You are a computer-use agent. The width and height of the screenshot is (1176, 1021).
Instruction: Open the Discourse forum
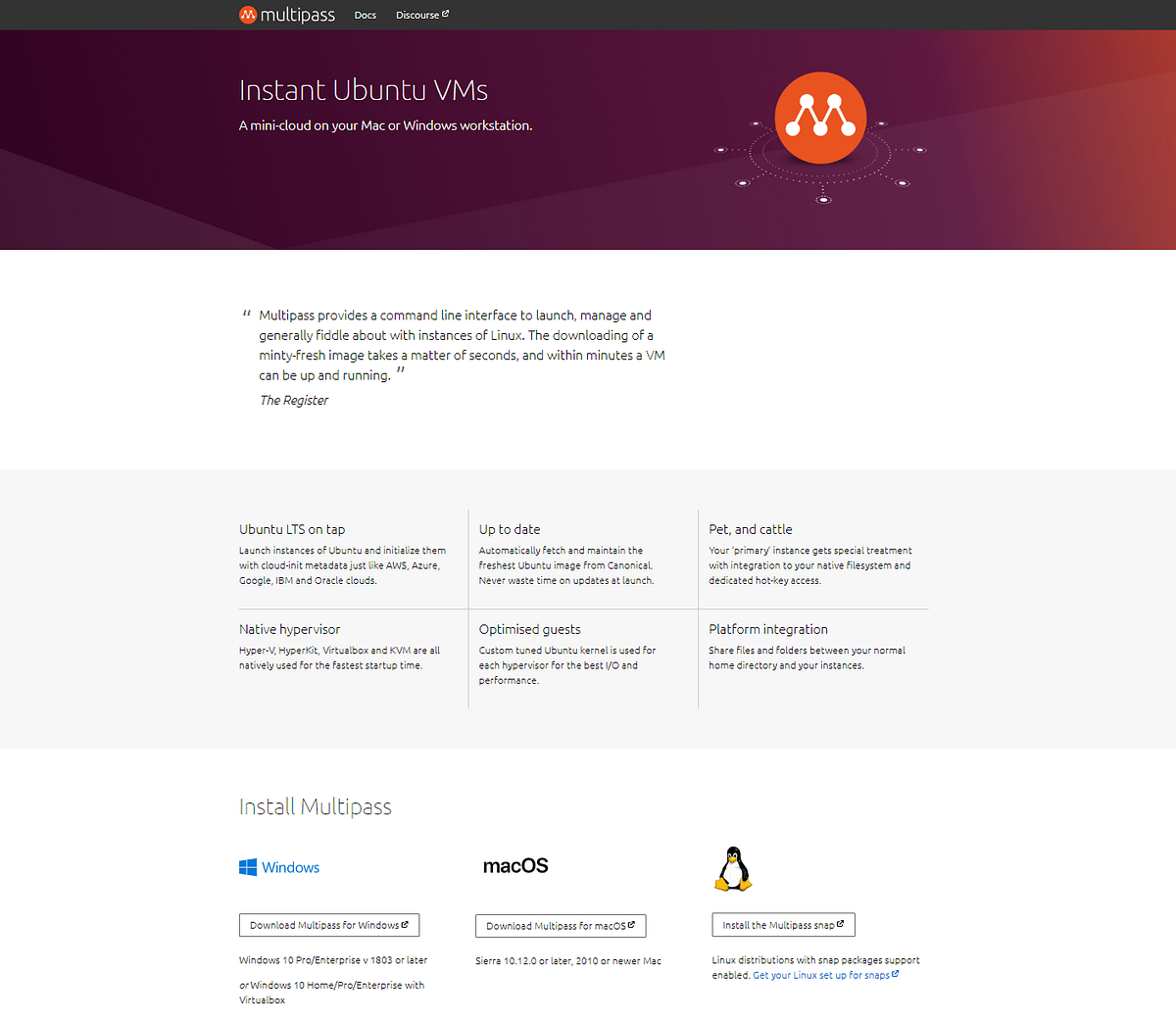[x=418, y=15]
